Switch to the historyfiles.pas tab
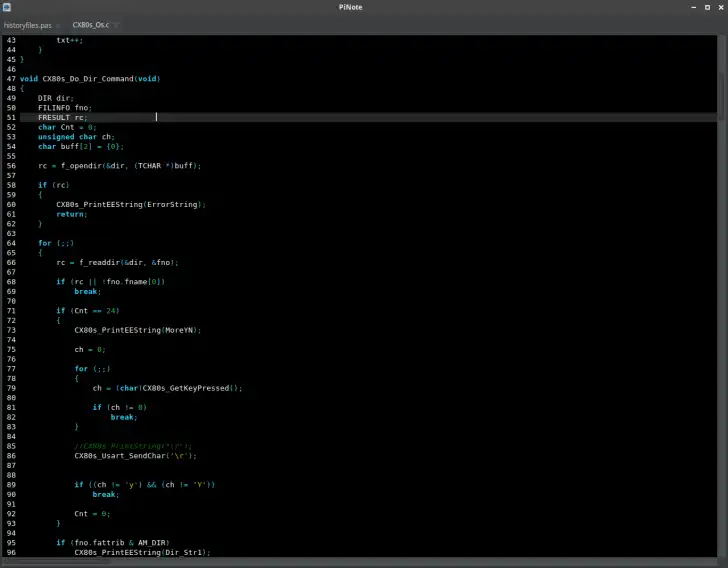The height and width of the screenshot is (568, 728). [x=26, y=25]
